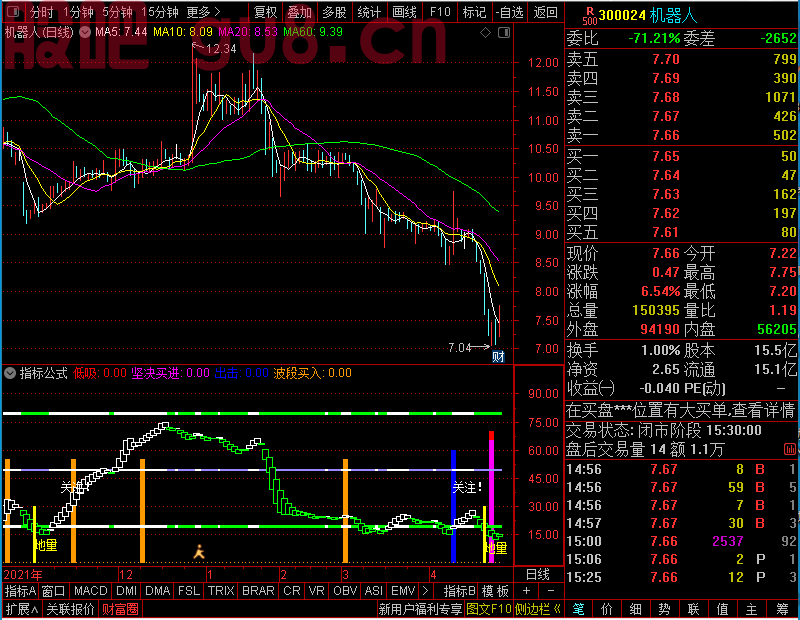
Task: Click 窗口 window tab
Action: click(54, 591)
